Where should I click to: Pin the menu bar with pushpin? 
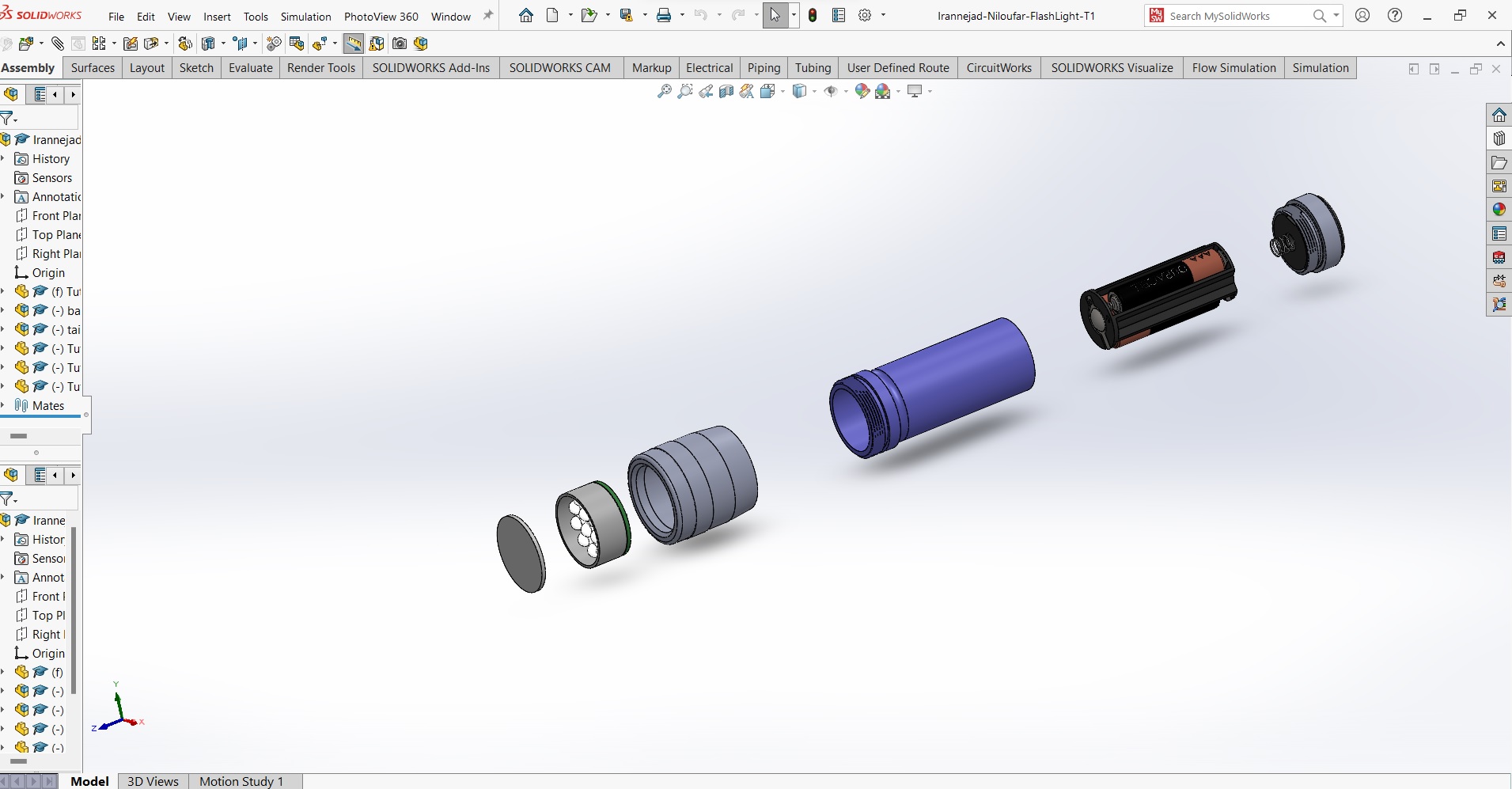(488, 16)
